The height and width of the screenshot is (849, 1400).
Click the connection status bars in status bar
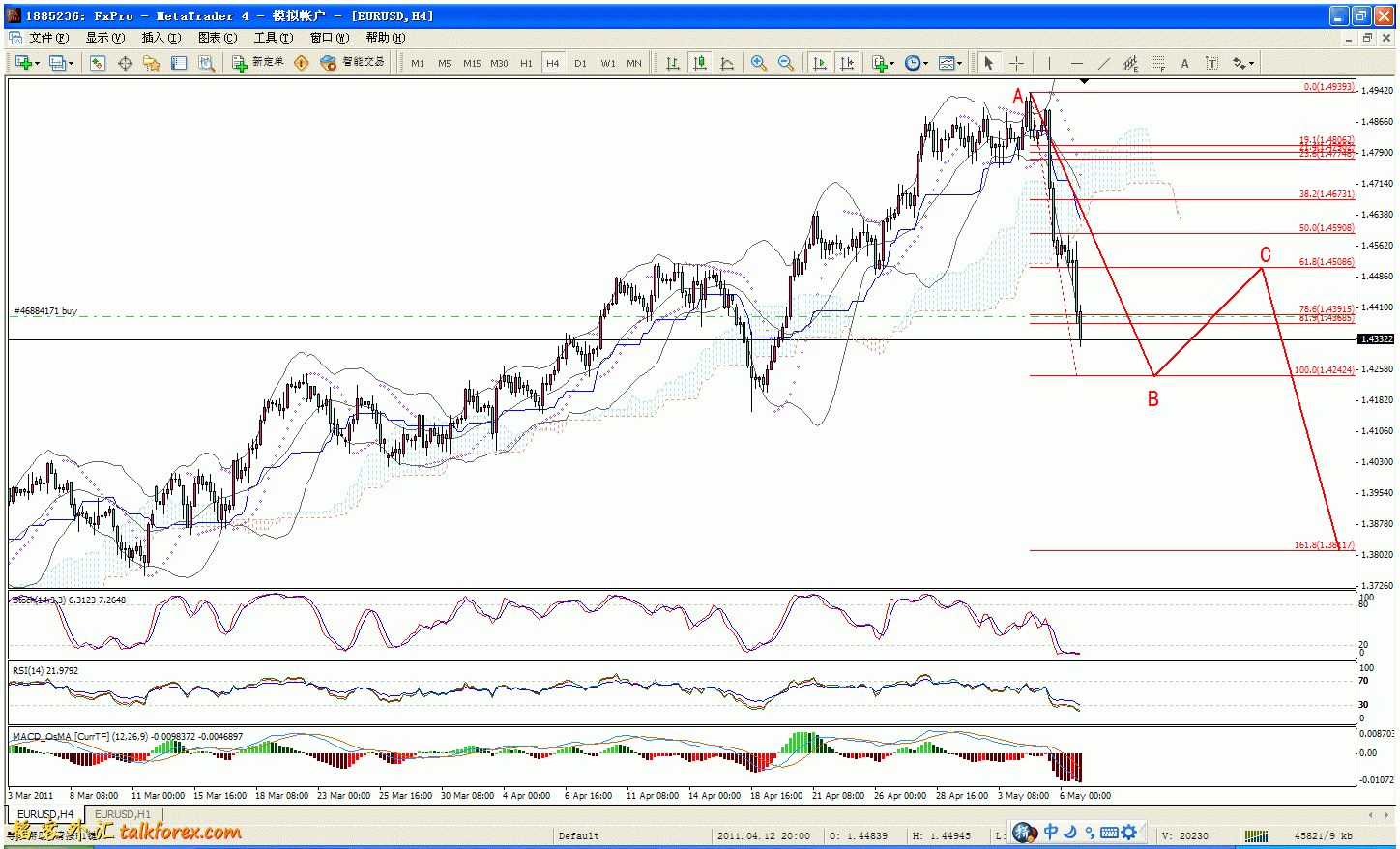[1255, 835]
